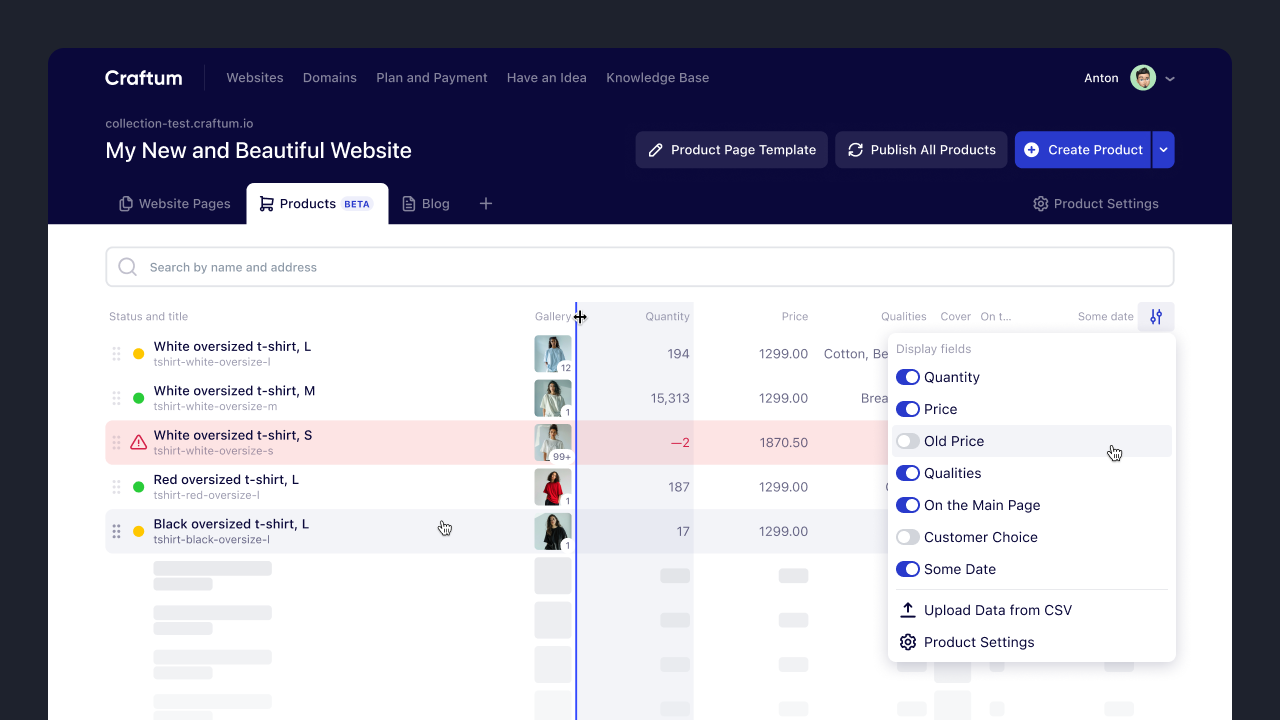The height and width of the screenshot is (720, 1280).
Task: Click the plus icon to add tab
Action: 486,204
